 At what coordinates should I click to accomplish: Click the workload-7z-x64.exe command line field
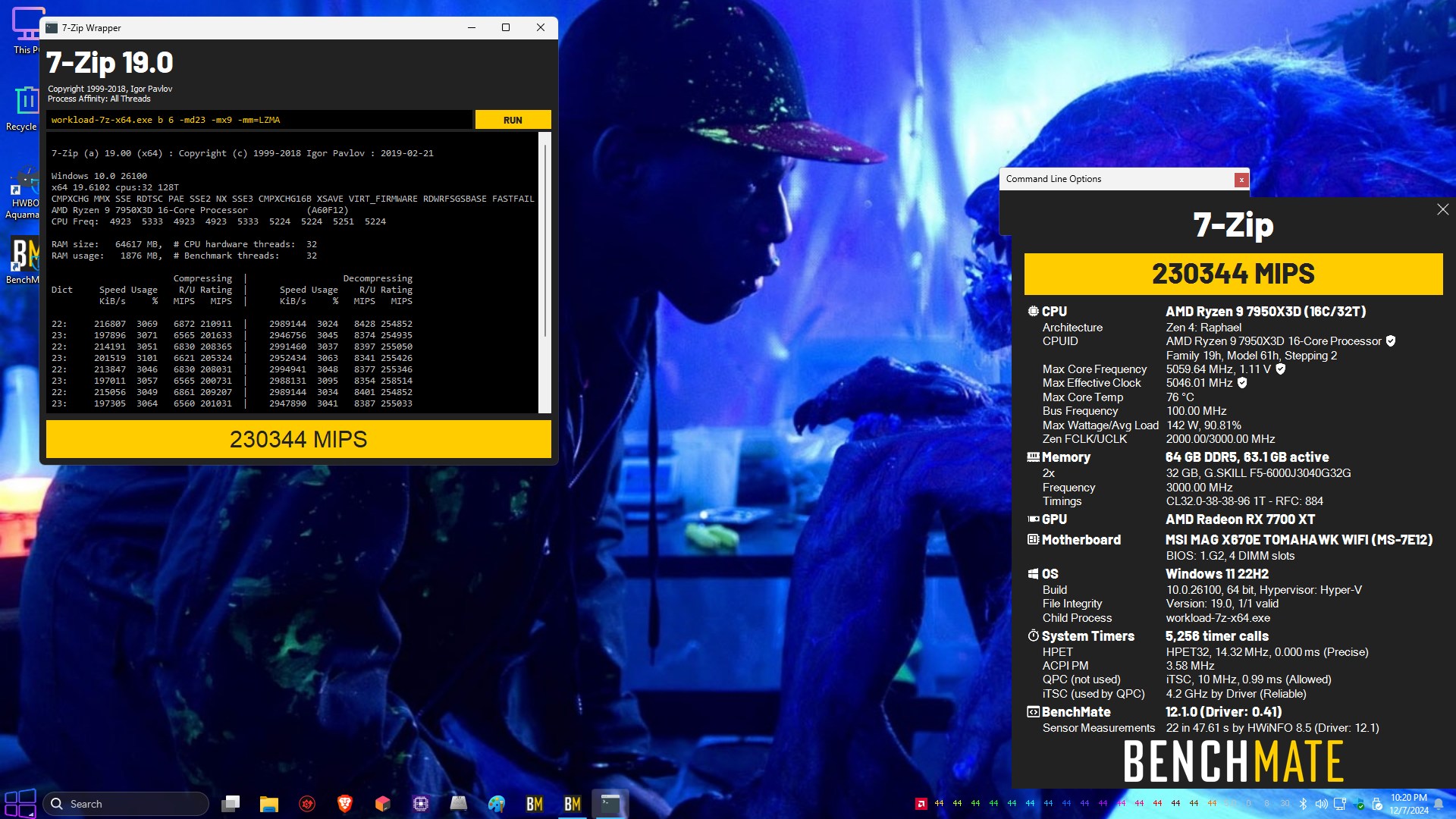click(x=259, y=120)
